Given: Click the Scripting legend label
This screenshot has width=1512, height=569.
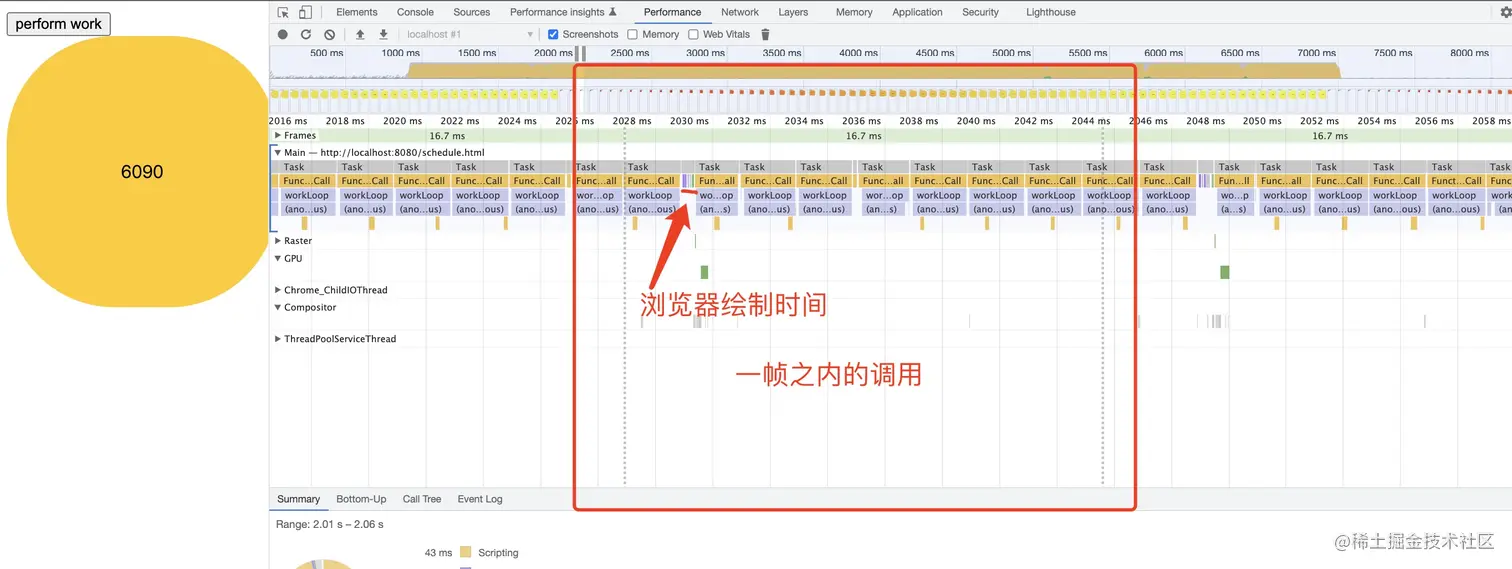Looking at the screenshot, I should tap(498, 552).
